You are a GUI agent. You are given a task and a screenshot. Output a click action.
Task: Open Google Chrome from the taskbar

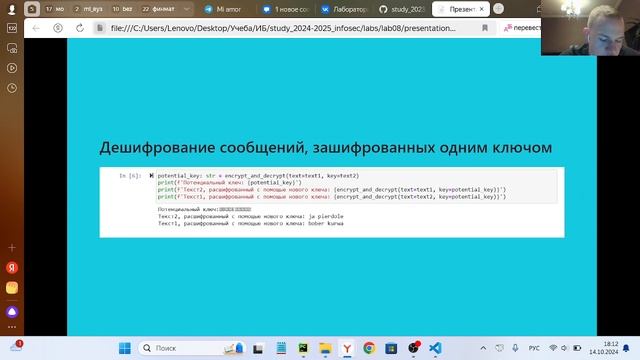pos(369,348)
